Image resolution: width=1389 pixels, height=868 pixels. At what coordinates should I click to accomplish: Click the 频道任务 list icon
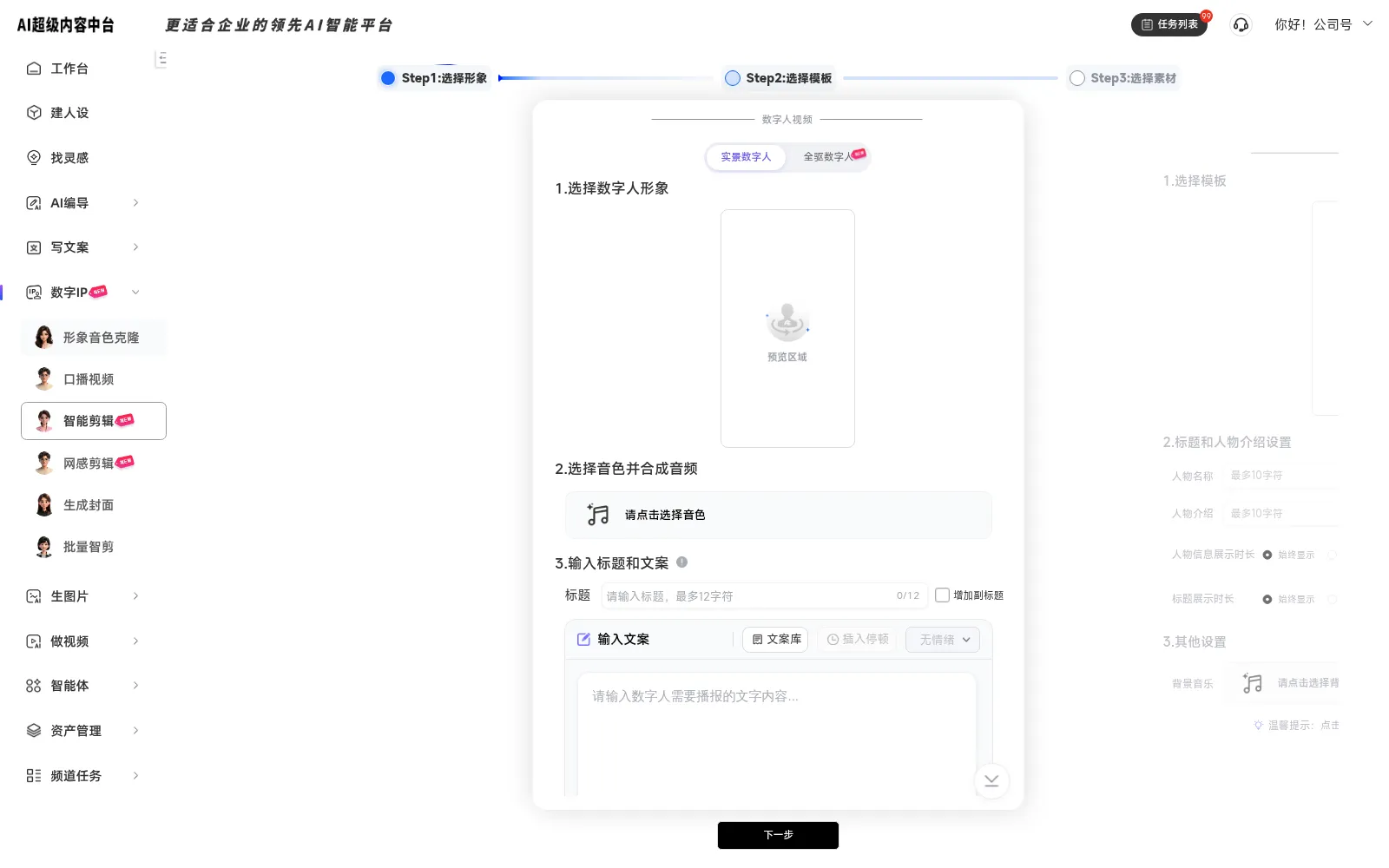point(34,776)
